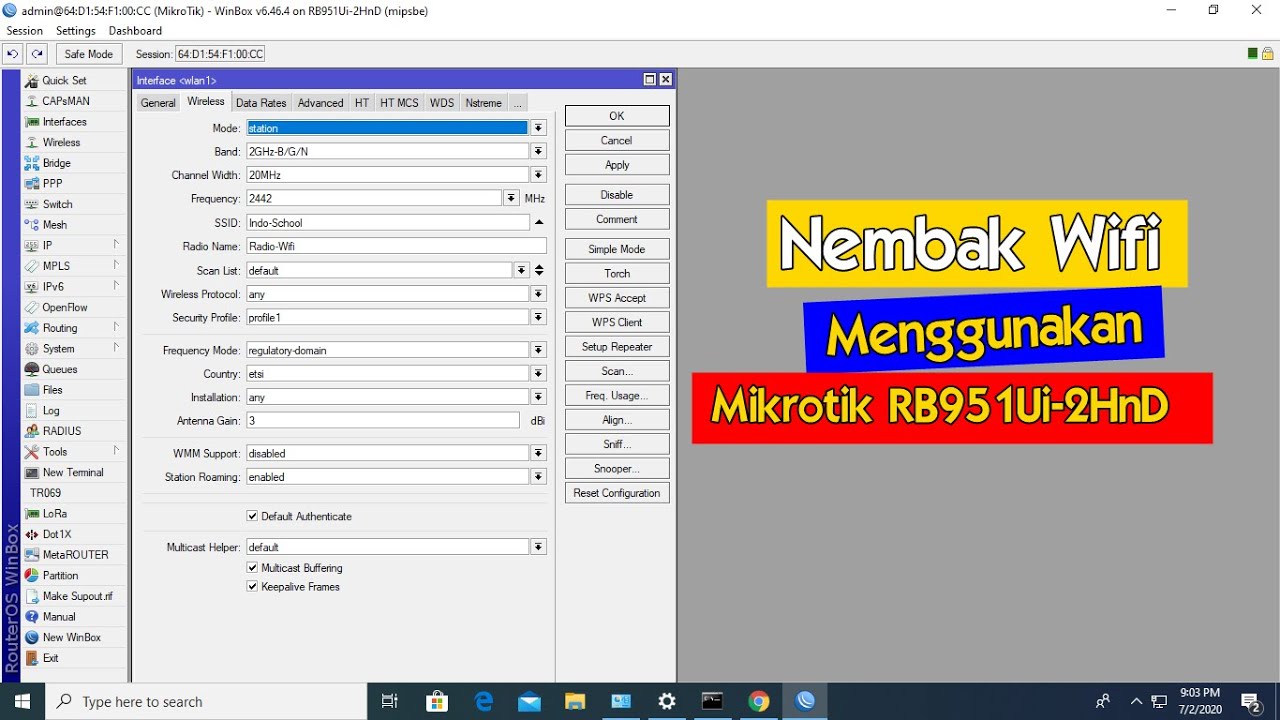Click the Apply button
The width and height of the screenshot is (1280, 720).
(x=617, y=165)
